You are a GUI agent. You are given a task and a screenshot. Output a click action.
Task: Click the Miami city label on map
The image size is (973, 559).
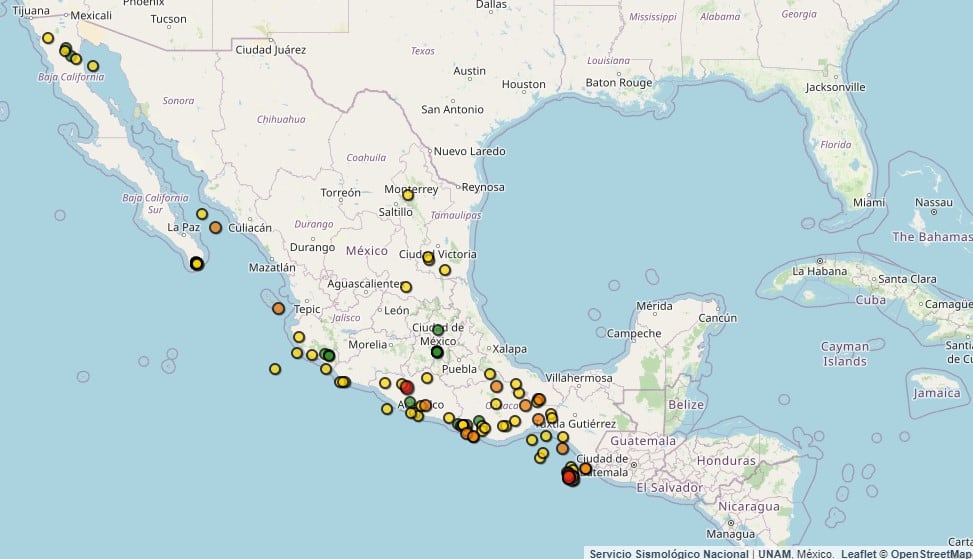pos(868,202)
